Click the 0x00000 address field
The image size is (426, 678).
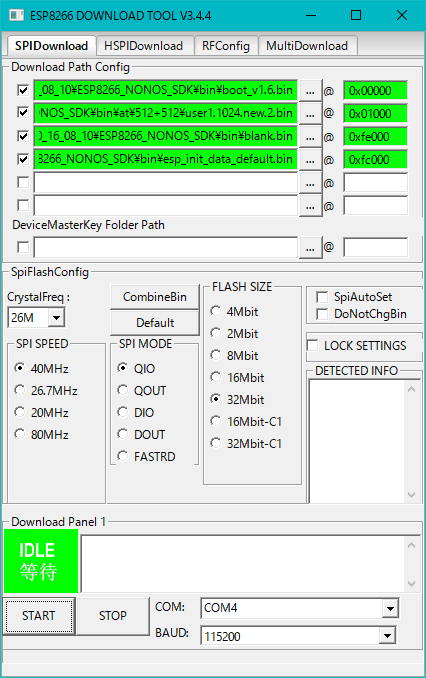tap(375, 91)
